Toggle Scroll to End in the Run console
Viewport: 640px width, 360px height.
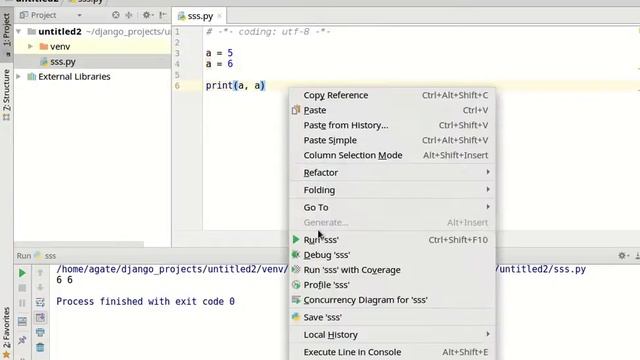(x=40, y=318)
